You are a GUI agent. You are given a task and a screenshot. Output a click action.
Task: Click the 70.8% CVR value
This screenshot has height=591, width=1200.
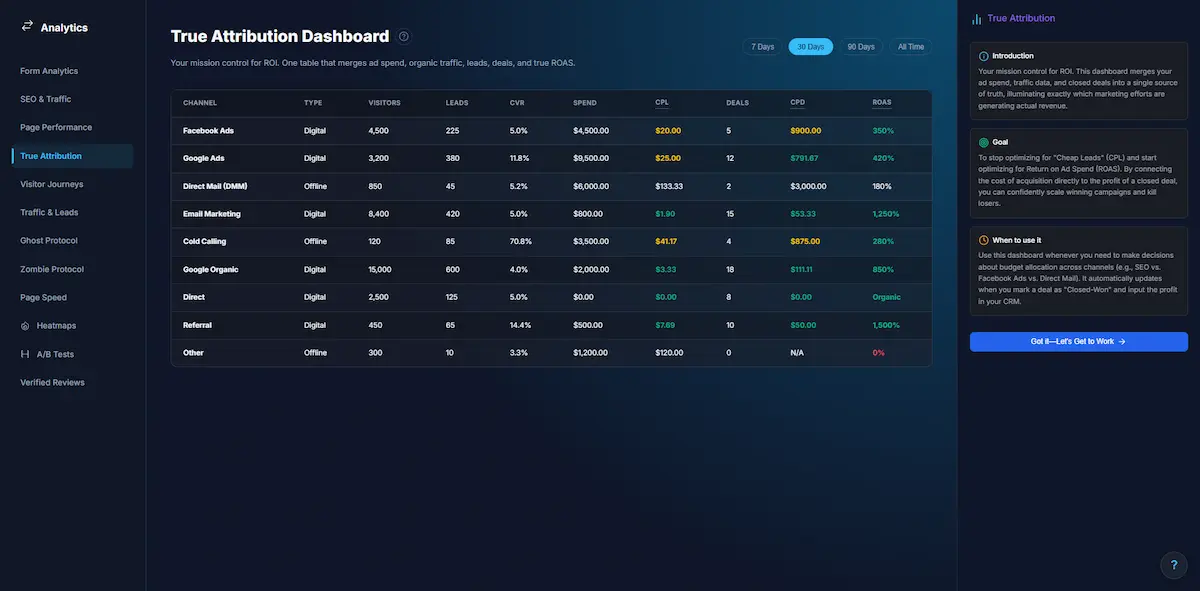[521, 241]
